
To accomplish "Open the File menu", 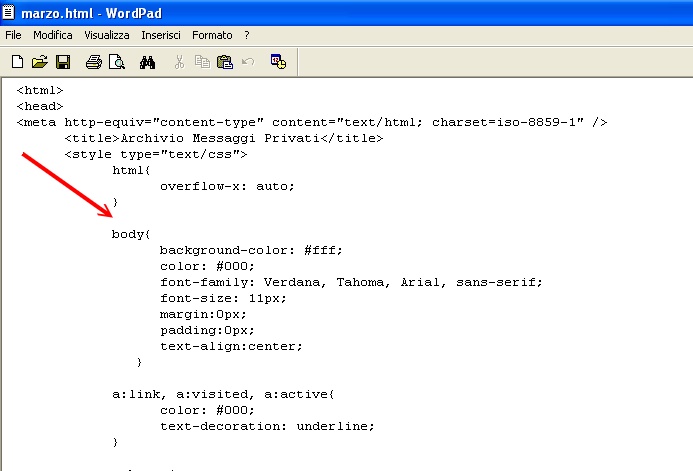I will 14,35.
